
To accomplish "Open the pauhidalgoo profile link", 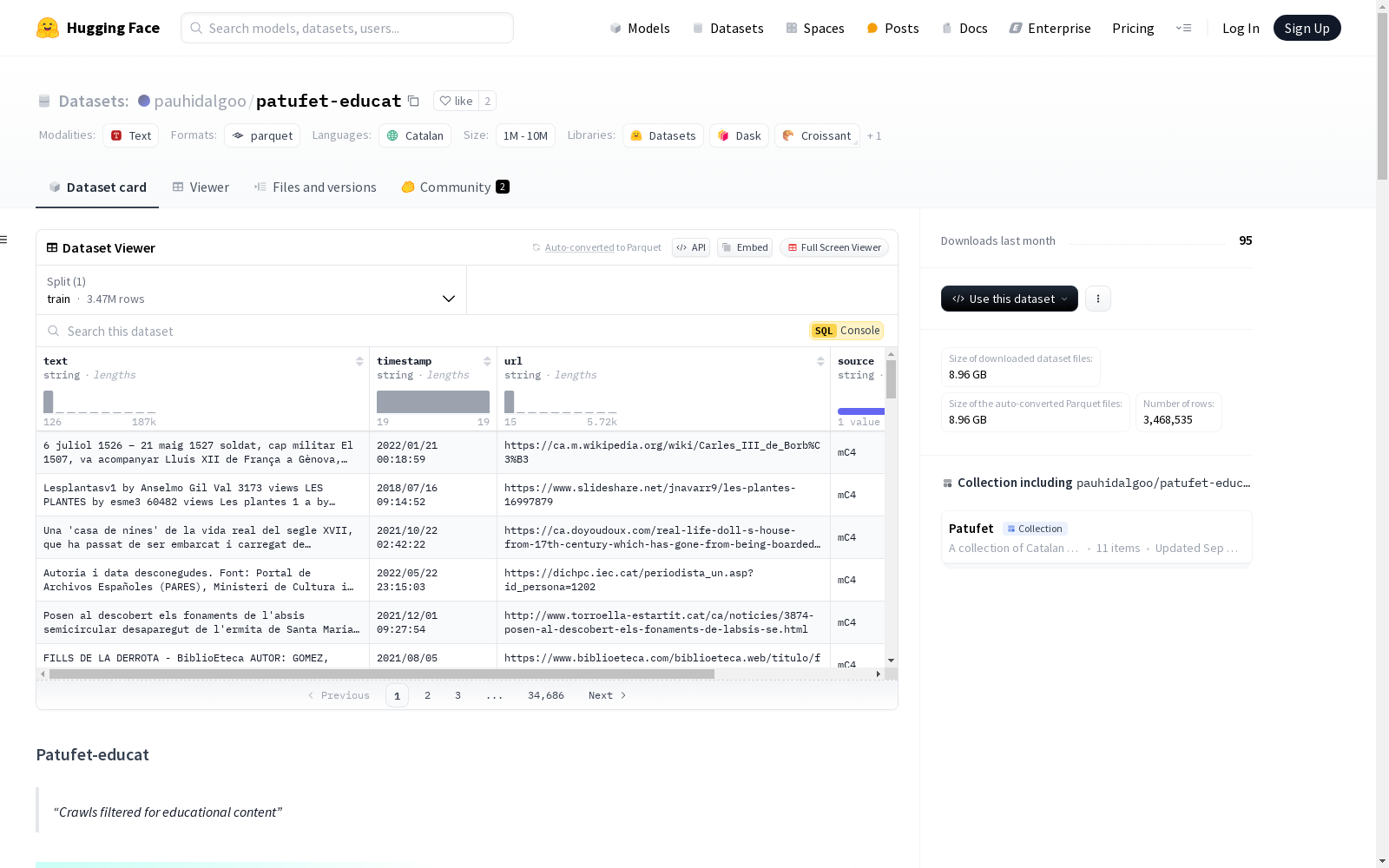I will point(200,101).
